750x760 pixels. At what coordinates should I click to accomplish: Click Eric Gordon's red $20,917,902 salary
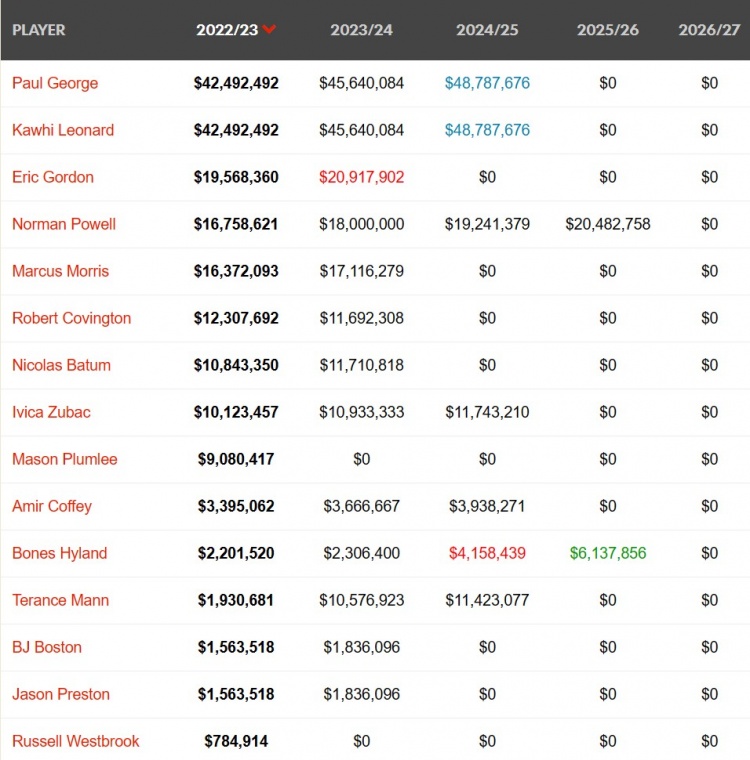pyautogui.click(x=361, y=177)
